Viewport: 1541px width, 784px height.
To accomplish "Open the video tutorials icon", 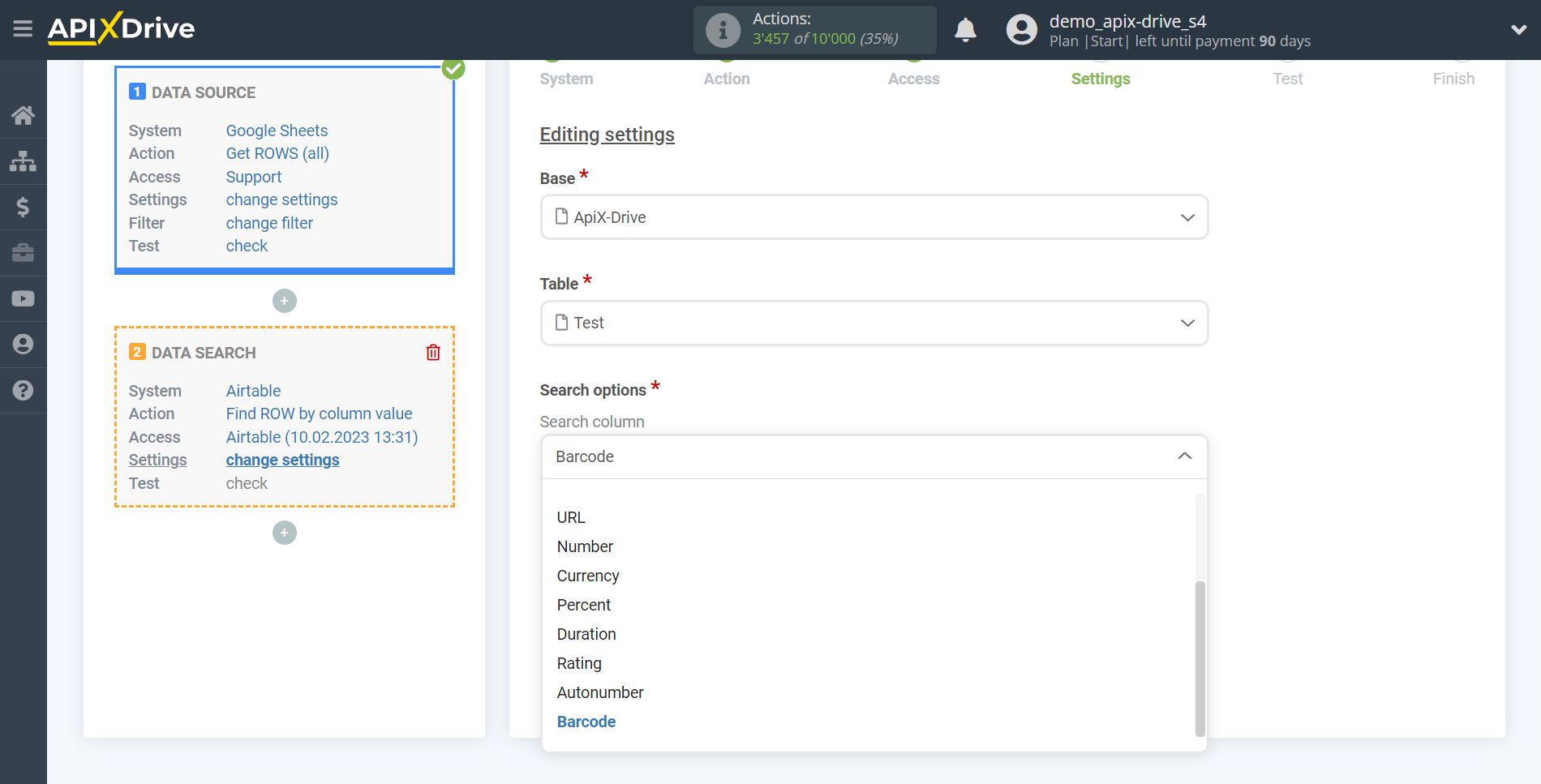I will pos(23,298).
